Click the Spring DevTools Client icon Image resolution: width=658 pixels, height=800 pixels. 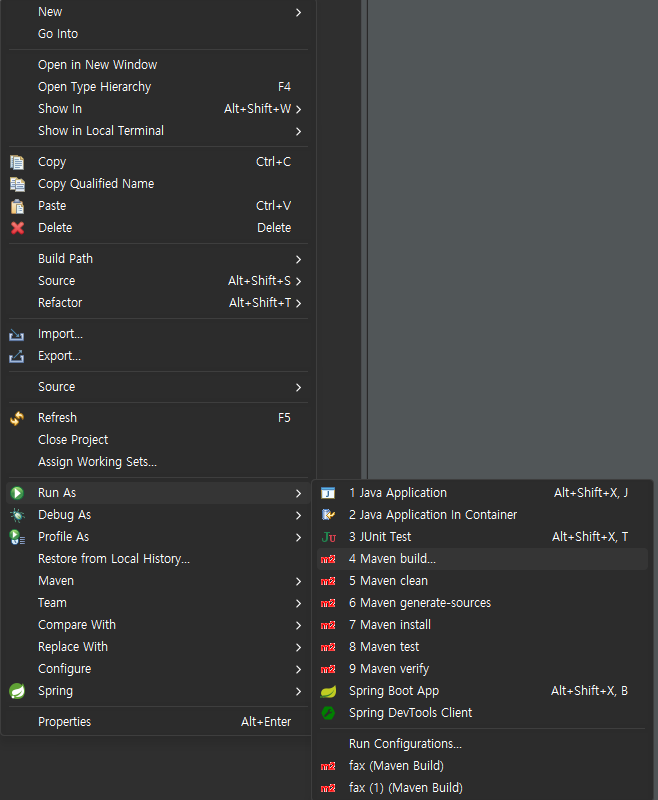[x=328, y=713]
